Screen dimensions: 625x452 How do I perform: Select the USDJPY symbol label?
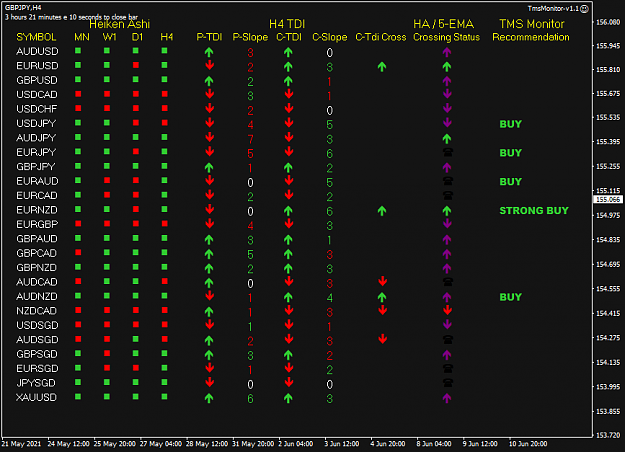click(x=36, y=123)
